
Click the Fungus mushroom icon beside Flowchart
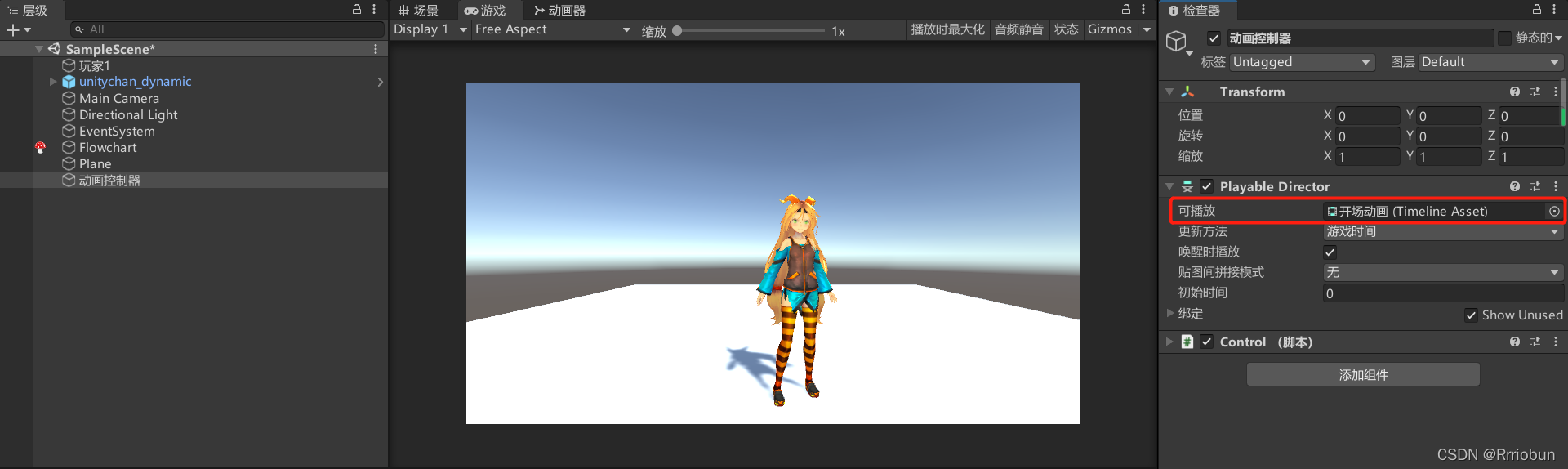[x=40, y=147]
